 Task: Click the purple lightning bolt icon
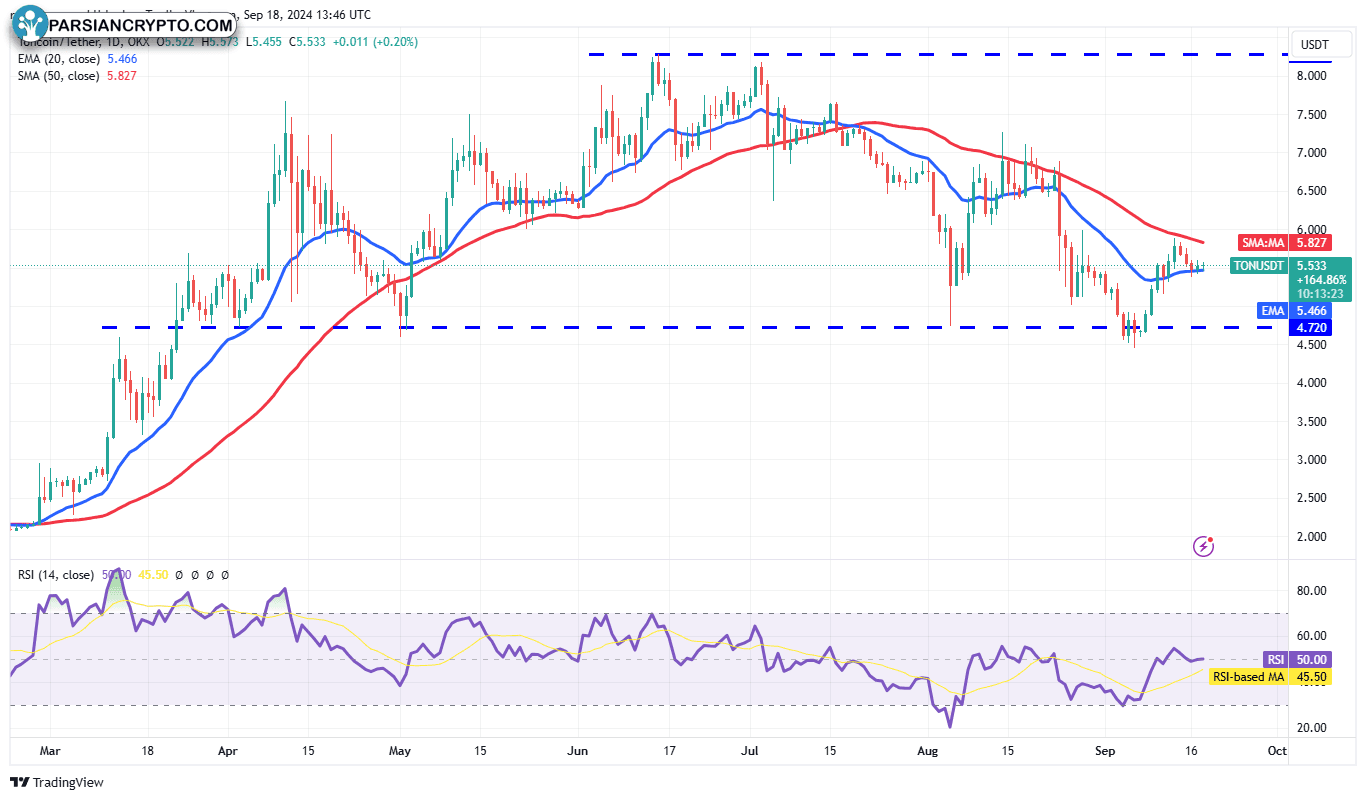pos(1204,546)
